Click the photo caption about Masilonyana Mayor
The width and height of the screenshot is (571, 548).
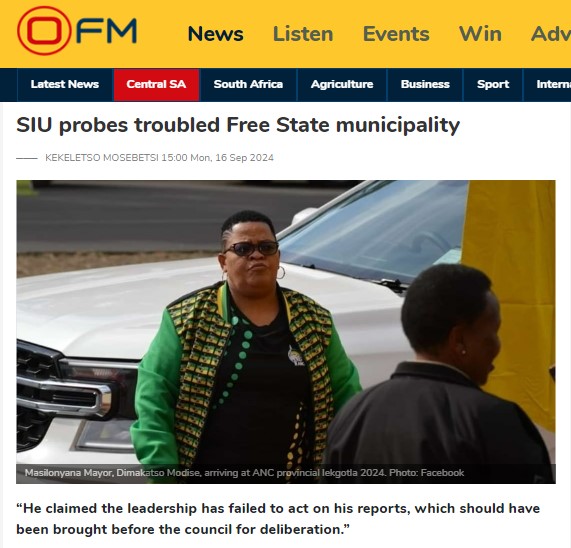click(x=244, y=473)
